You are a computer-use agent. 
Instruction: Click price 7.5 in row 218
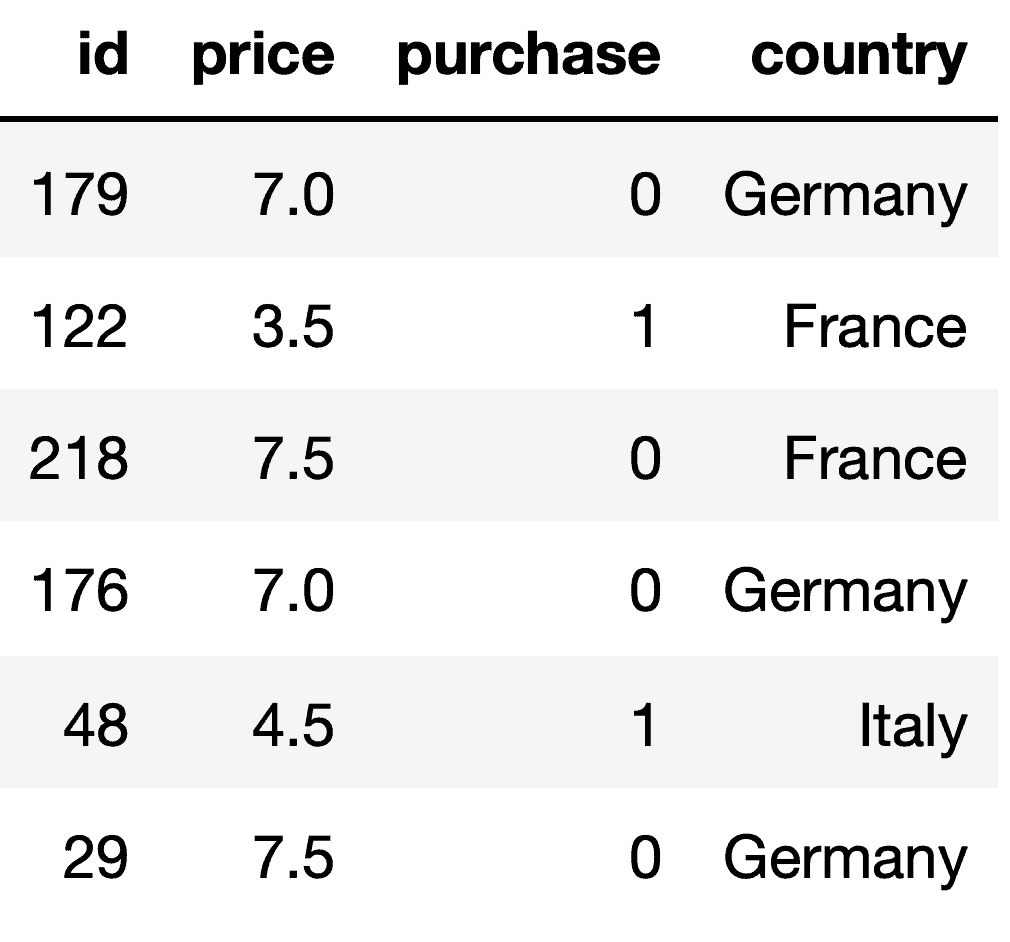294,458
